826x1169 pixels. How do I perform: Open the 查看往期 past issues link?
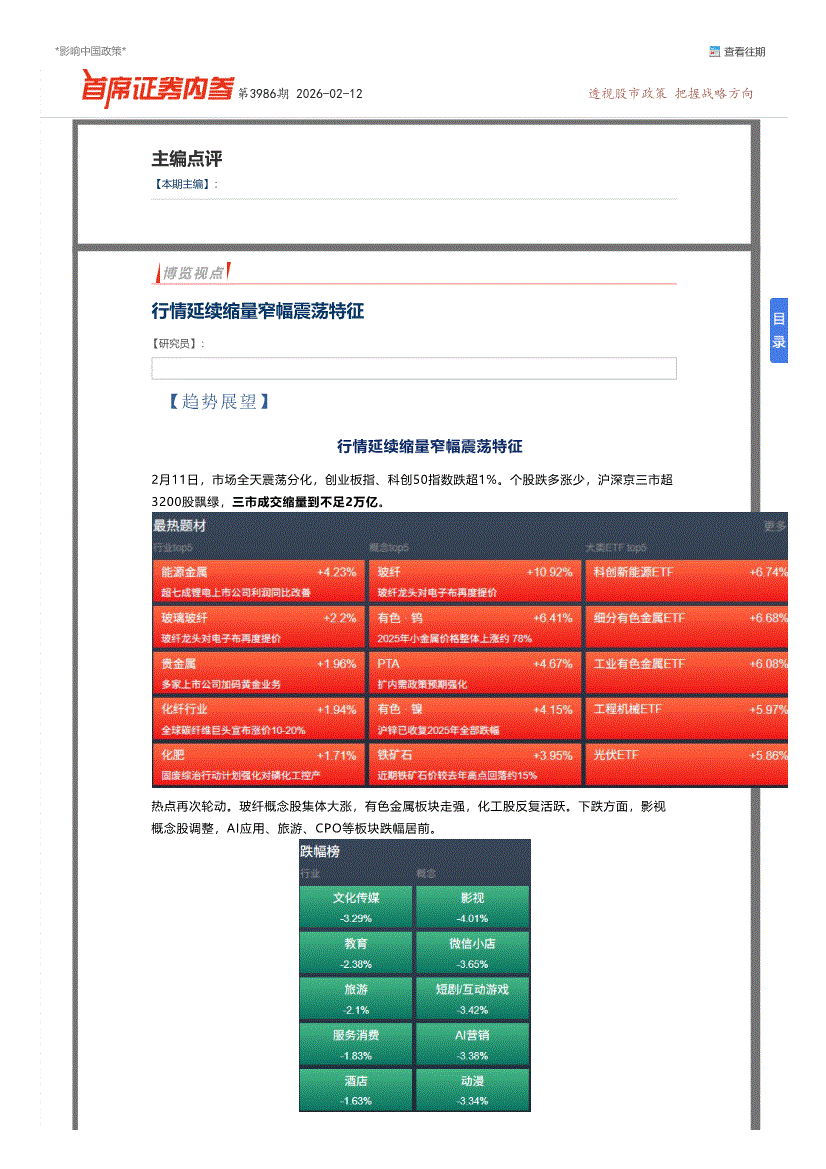tap(744, 52)
